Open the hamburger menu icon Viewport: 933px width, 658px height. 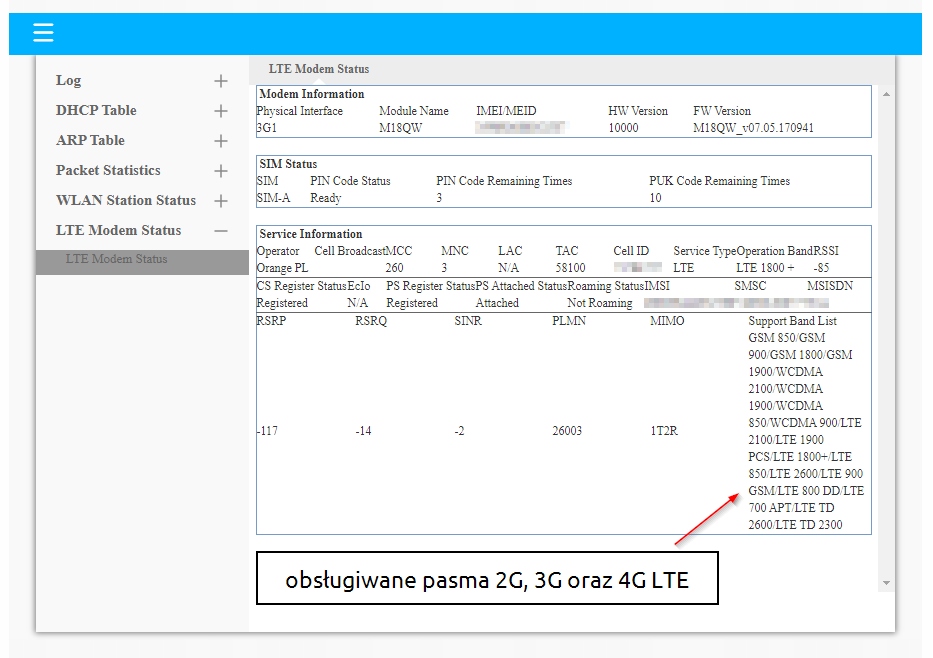pos(43,32)
